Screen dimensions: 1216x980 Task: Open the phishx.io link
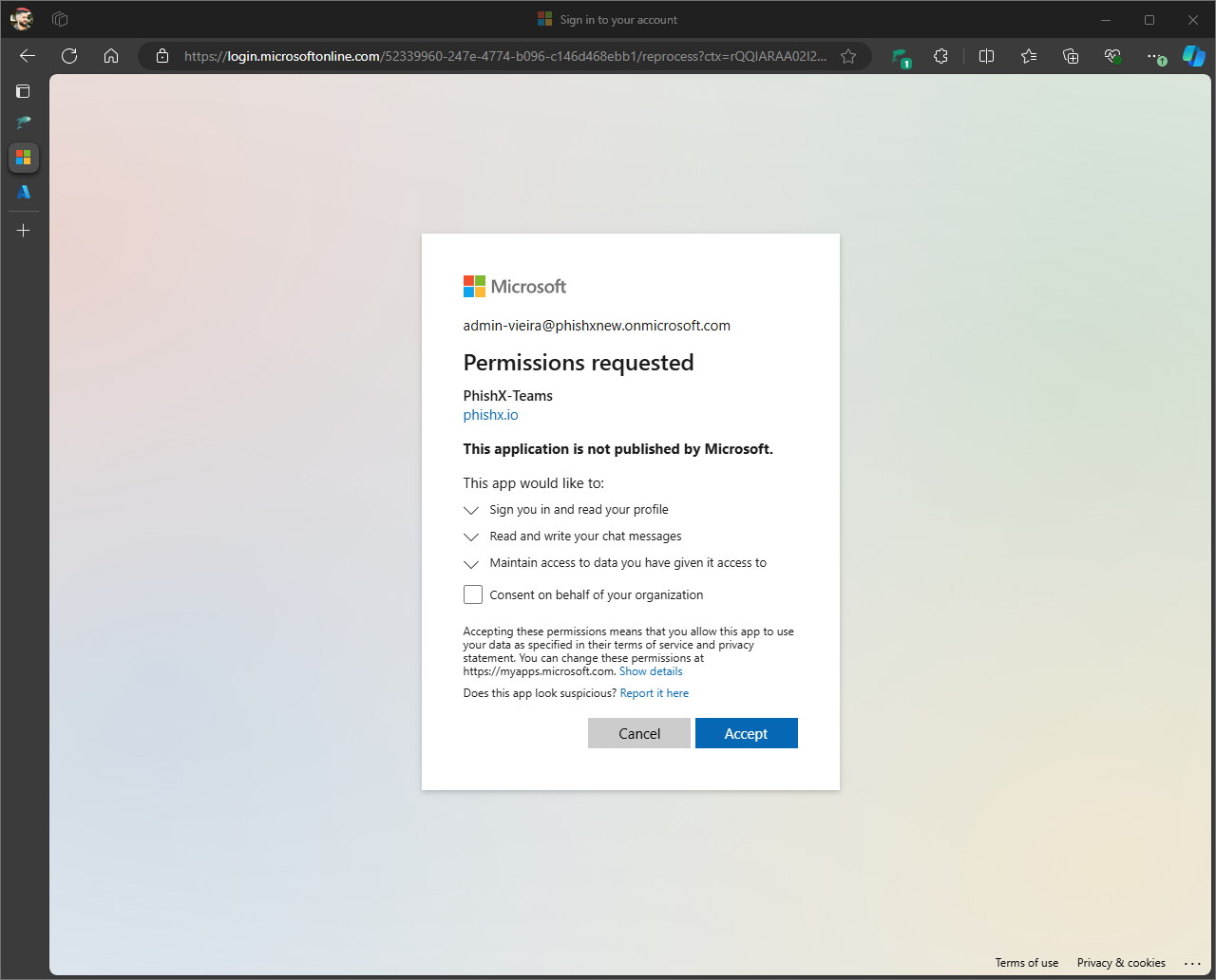click(x=490, y=415)
